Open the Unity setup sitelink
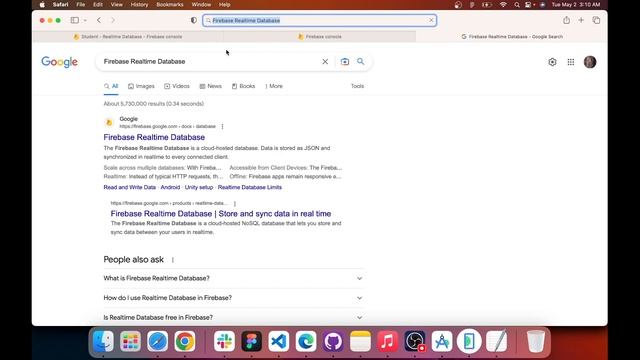640x360 pixels. [x=199, y=187]
